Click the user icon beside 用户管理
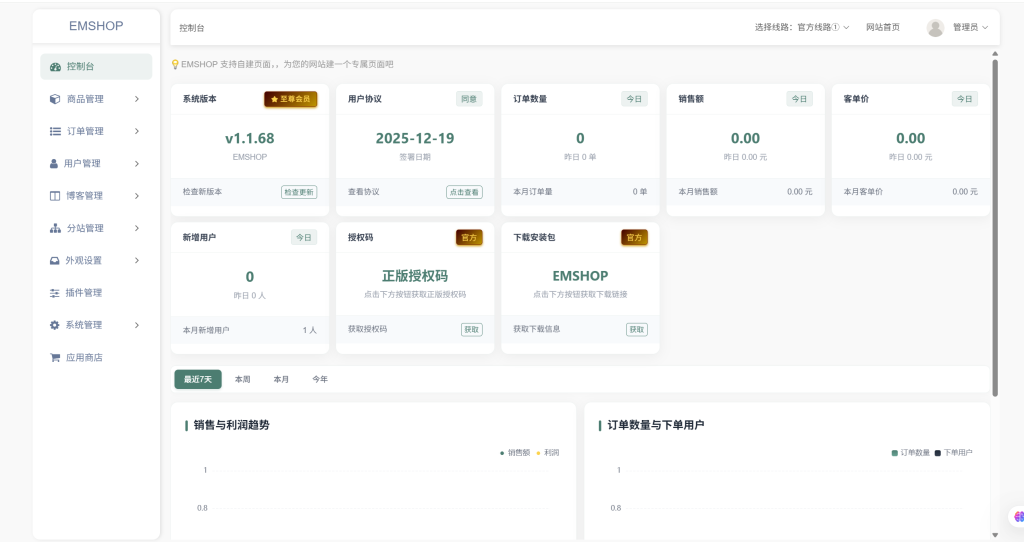Image resolution: width=1024 pixels, height=542 pixels. [54, 163]
